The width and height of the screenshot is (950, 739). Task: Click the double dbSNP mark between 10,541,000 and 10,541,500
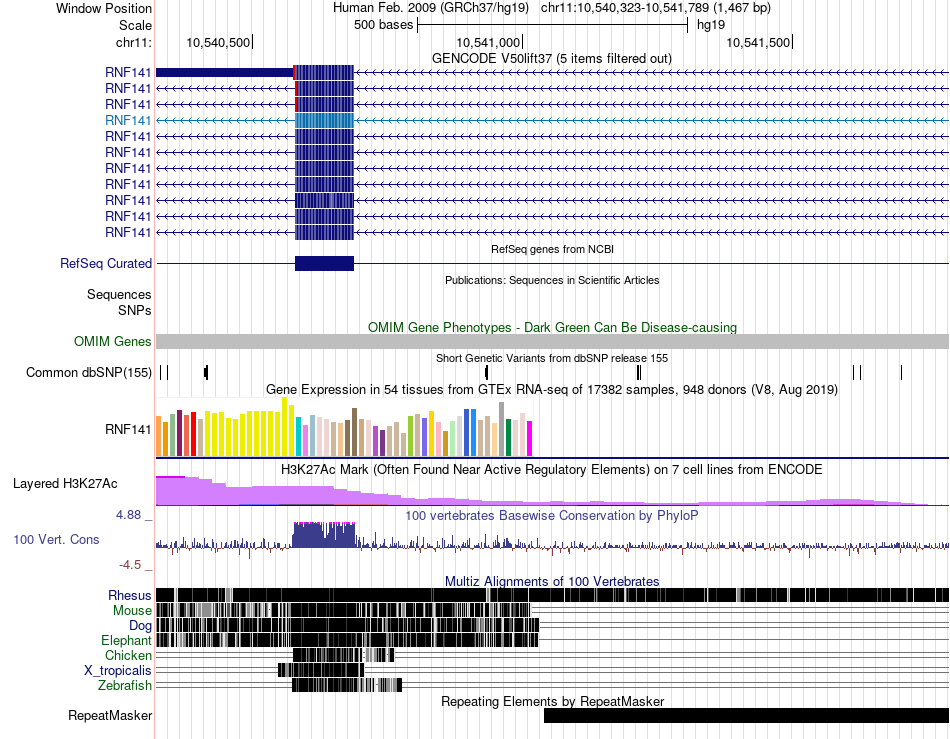click(x=639, y=373)
